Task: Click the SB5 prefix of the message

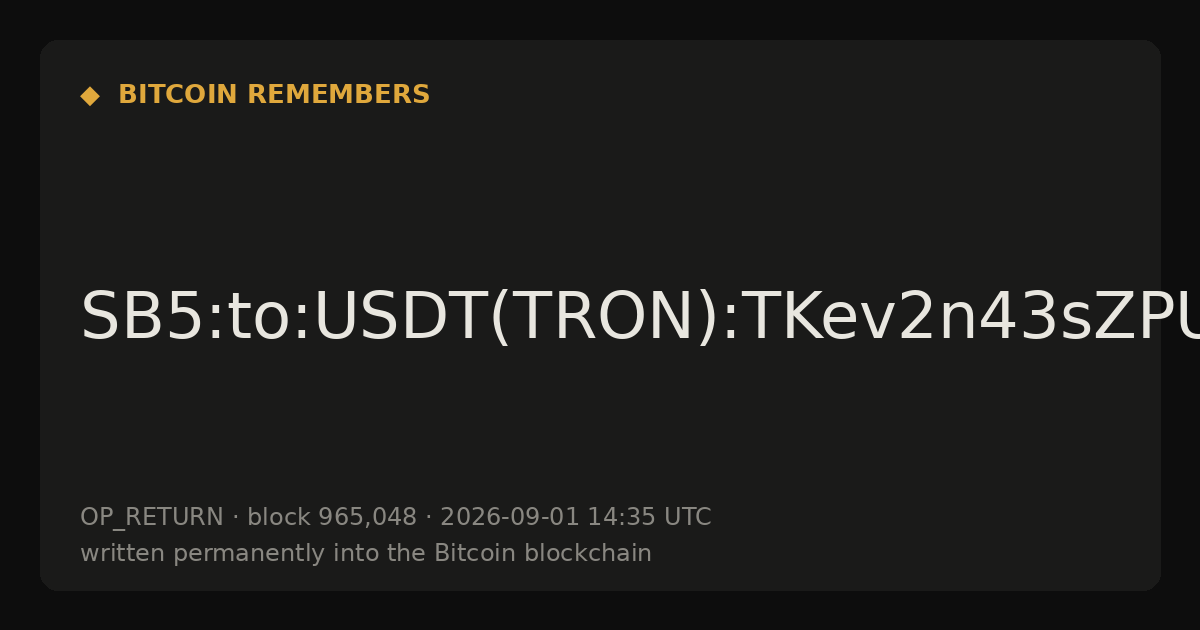Action: click(141, 318)
